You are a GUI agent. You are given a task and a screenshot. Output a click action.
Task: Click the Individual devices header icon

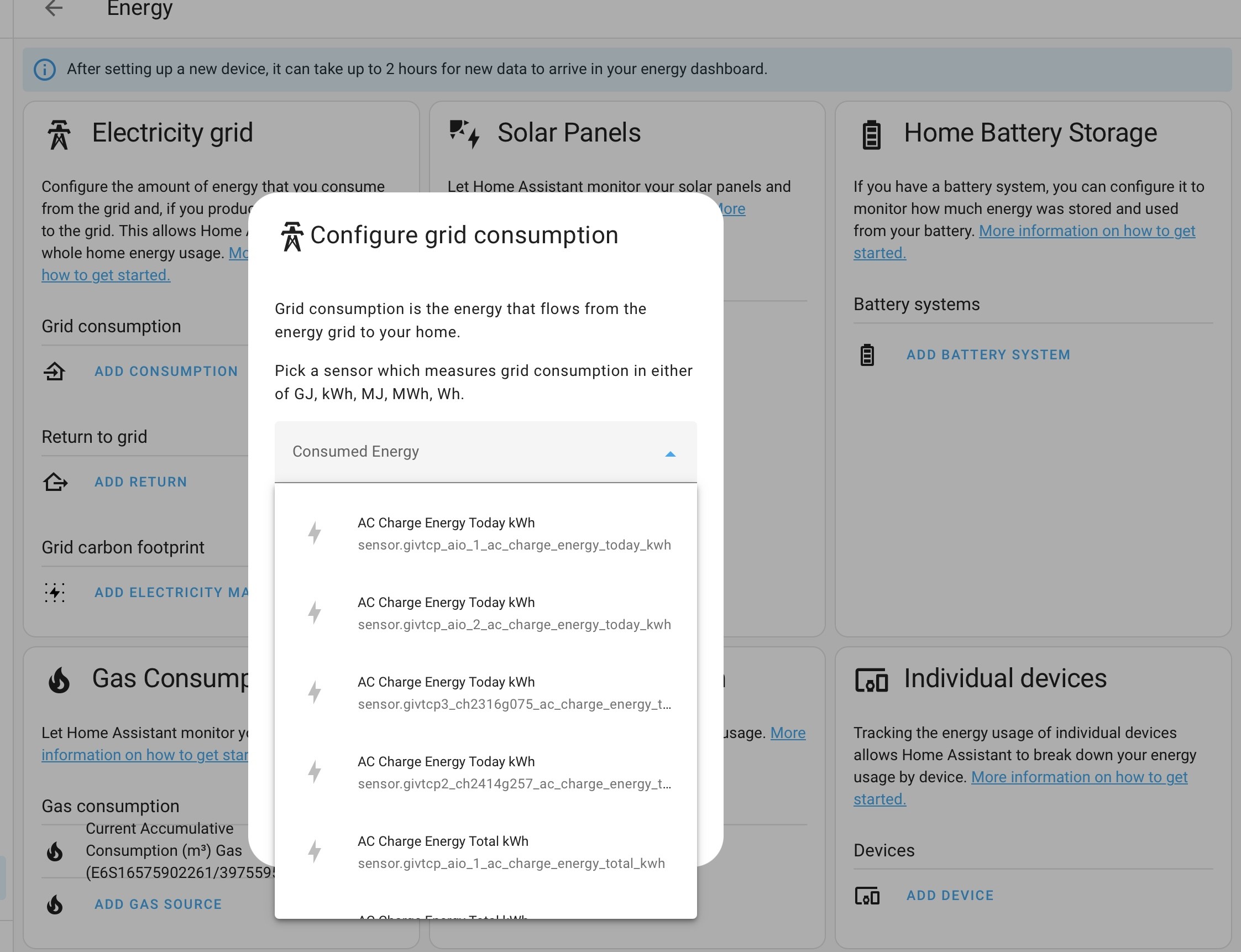pos(871,680)
